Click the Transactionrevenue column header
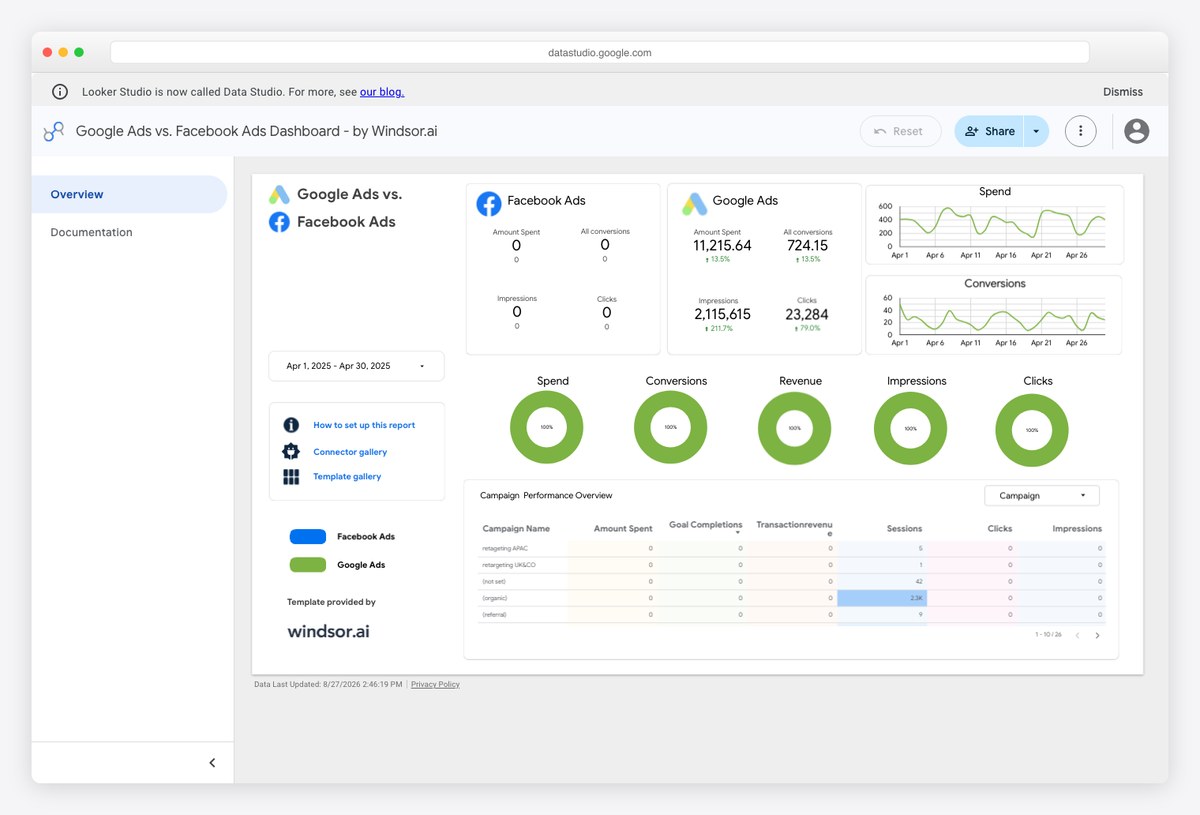This screenshot has height=815, width=1200. 794,528
